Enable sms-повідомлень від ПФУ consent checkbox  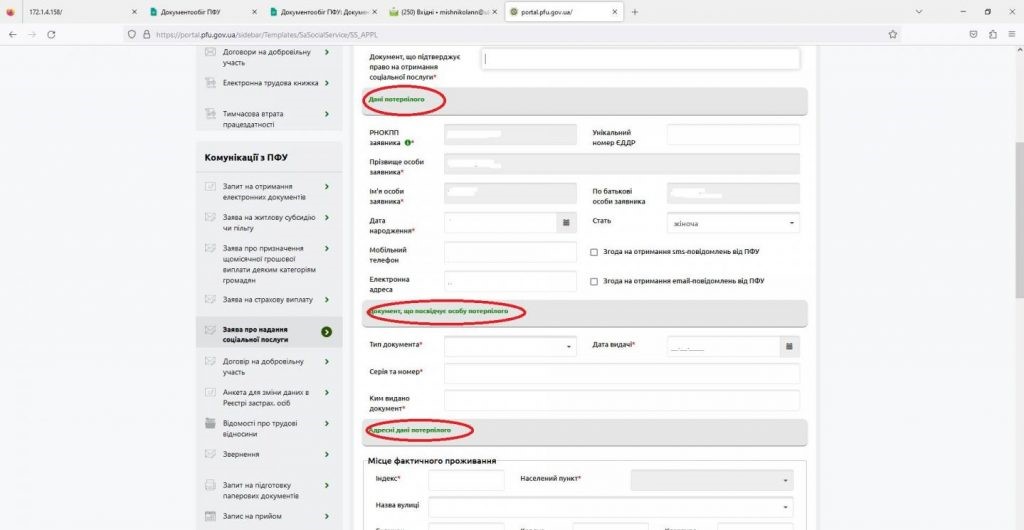[594, 252]
